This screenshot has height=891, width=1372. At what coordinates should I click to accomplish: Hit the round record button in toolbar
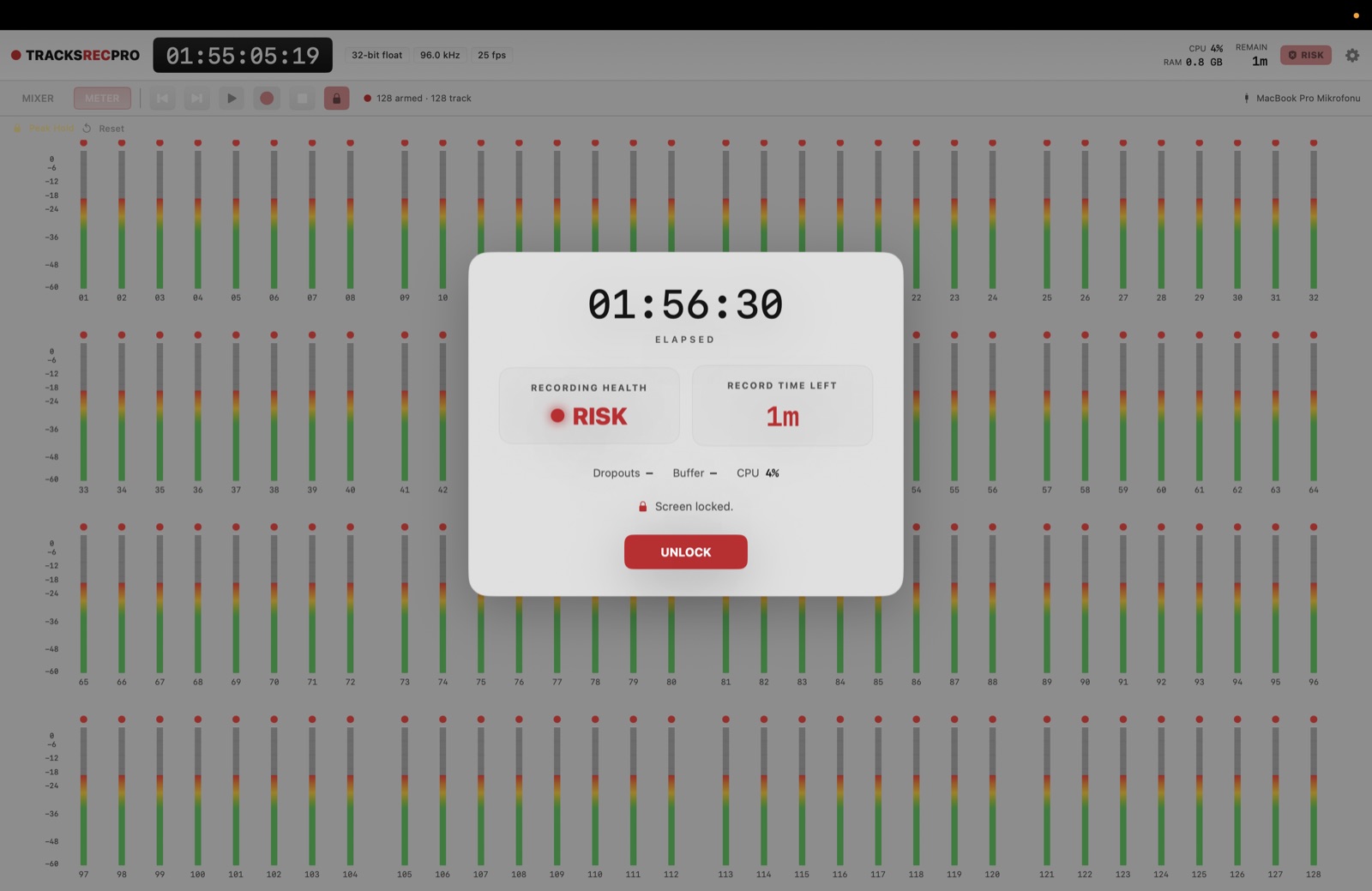click(x=267, y=98)
